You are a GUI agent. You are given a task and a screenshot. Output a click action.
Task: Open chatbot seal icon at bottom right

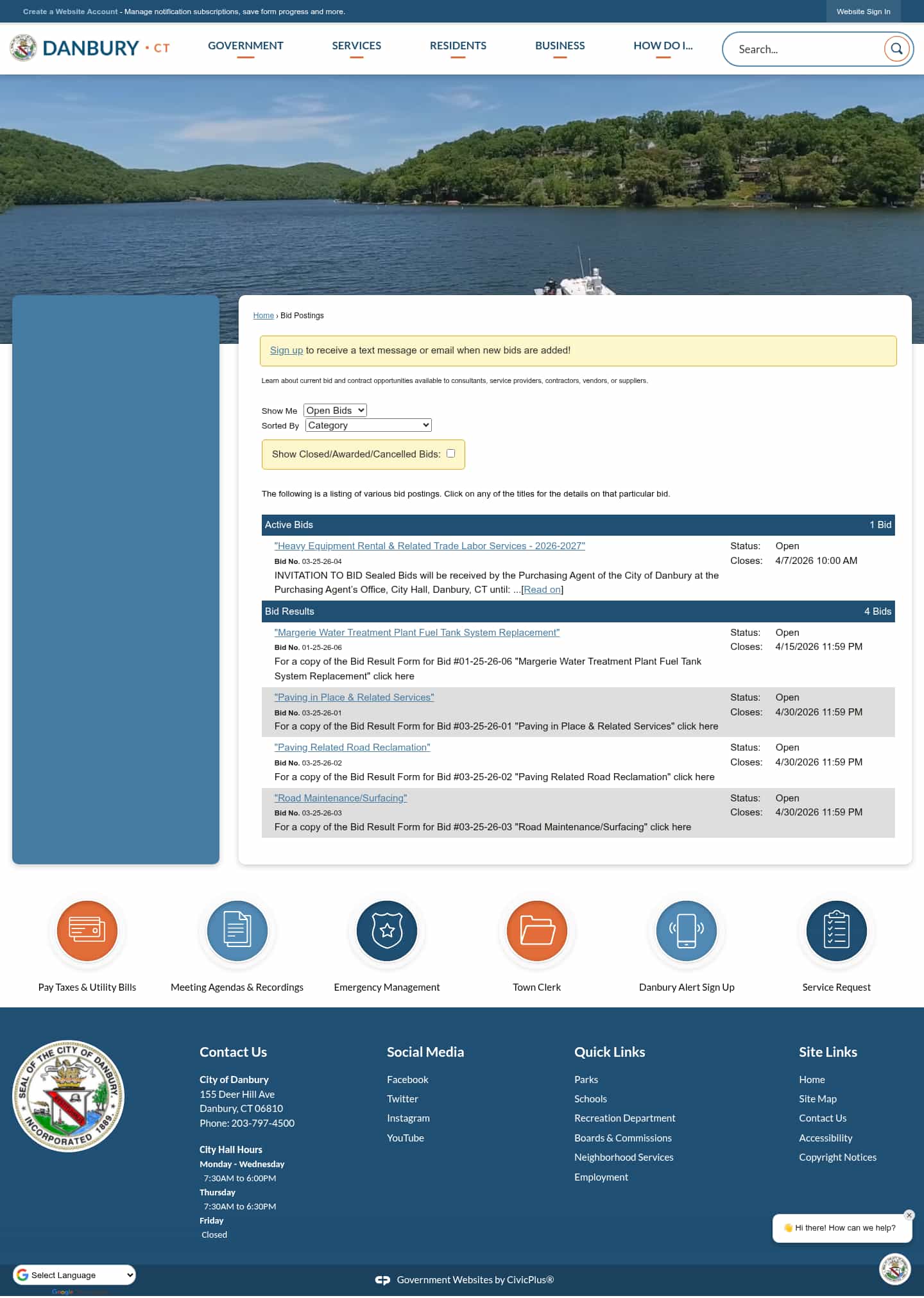(x=894, y=1268)
